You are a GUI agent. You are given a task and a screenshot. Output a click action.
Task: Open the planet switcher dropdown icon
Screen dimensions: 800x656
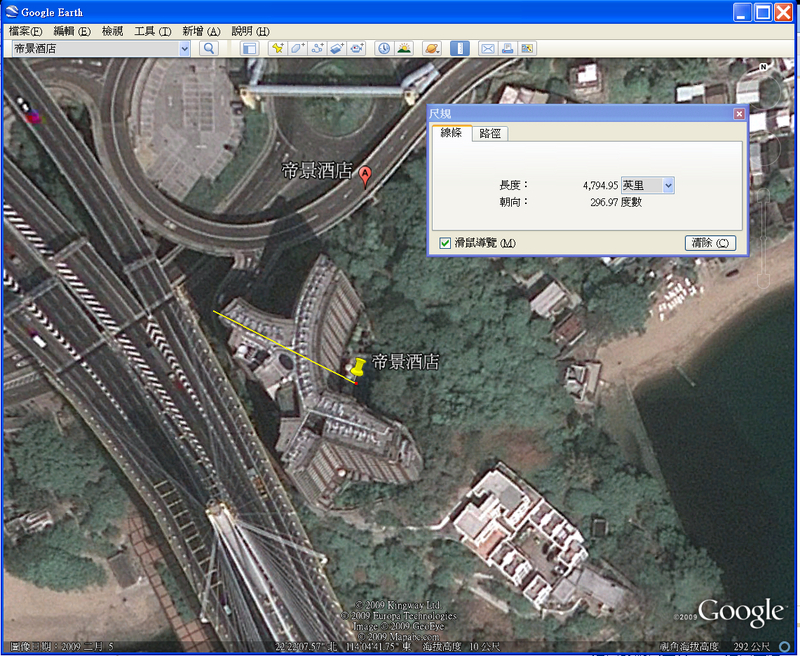432,48
